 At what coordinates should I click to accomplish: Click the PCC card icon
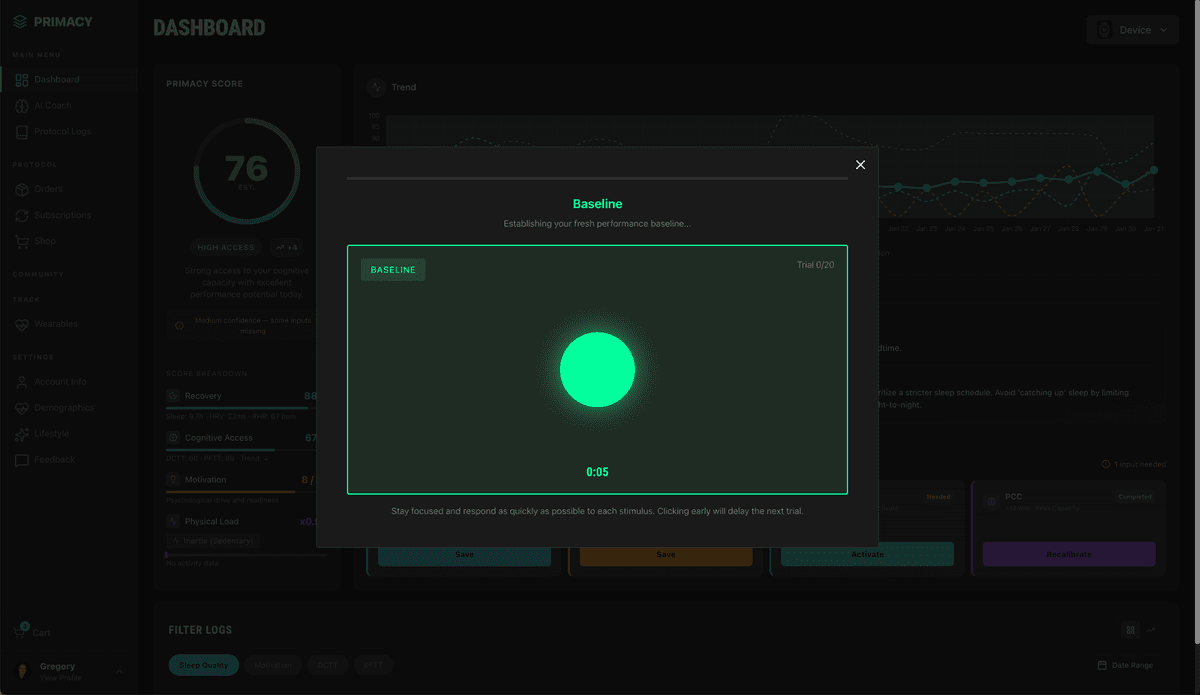coord(991,500)
